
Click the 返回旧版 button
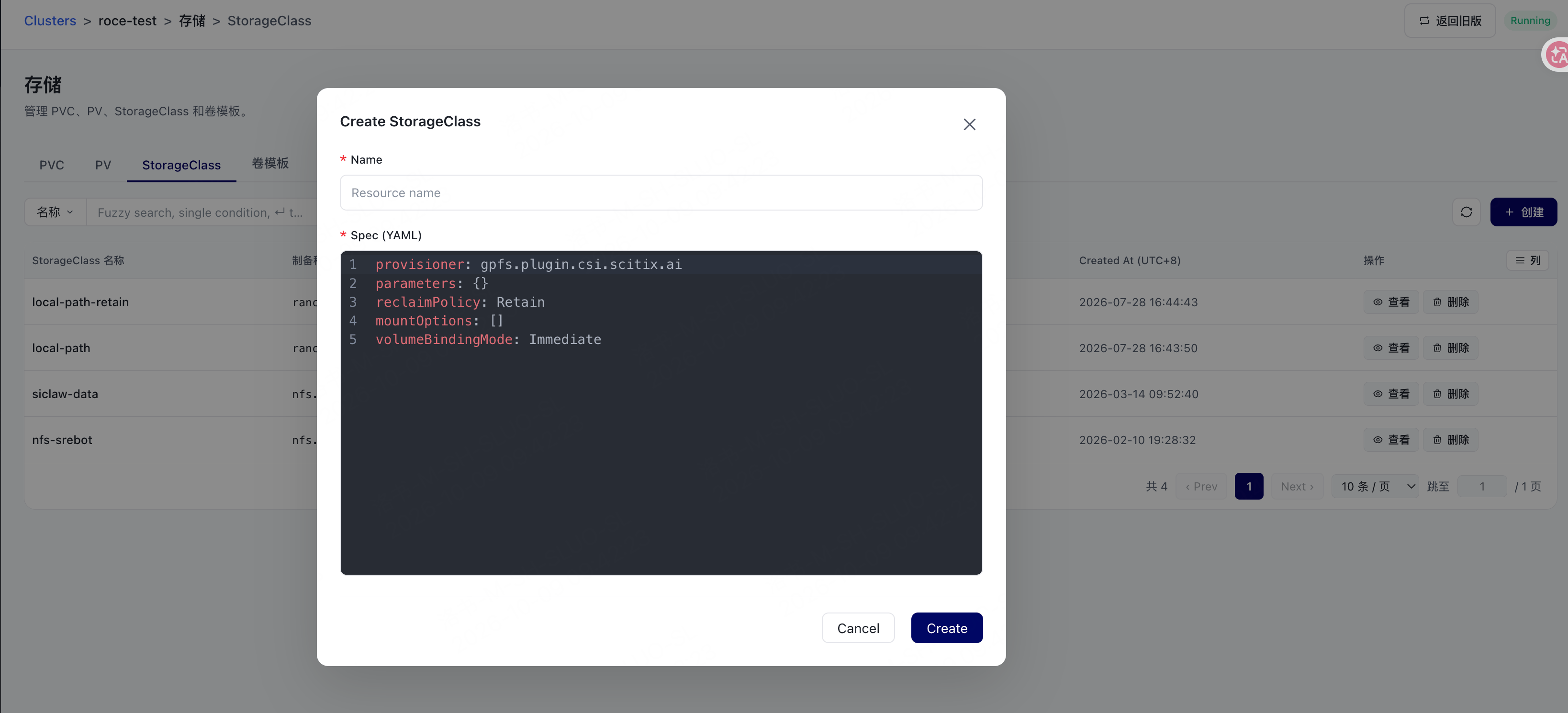tap(1449, 21)
